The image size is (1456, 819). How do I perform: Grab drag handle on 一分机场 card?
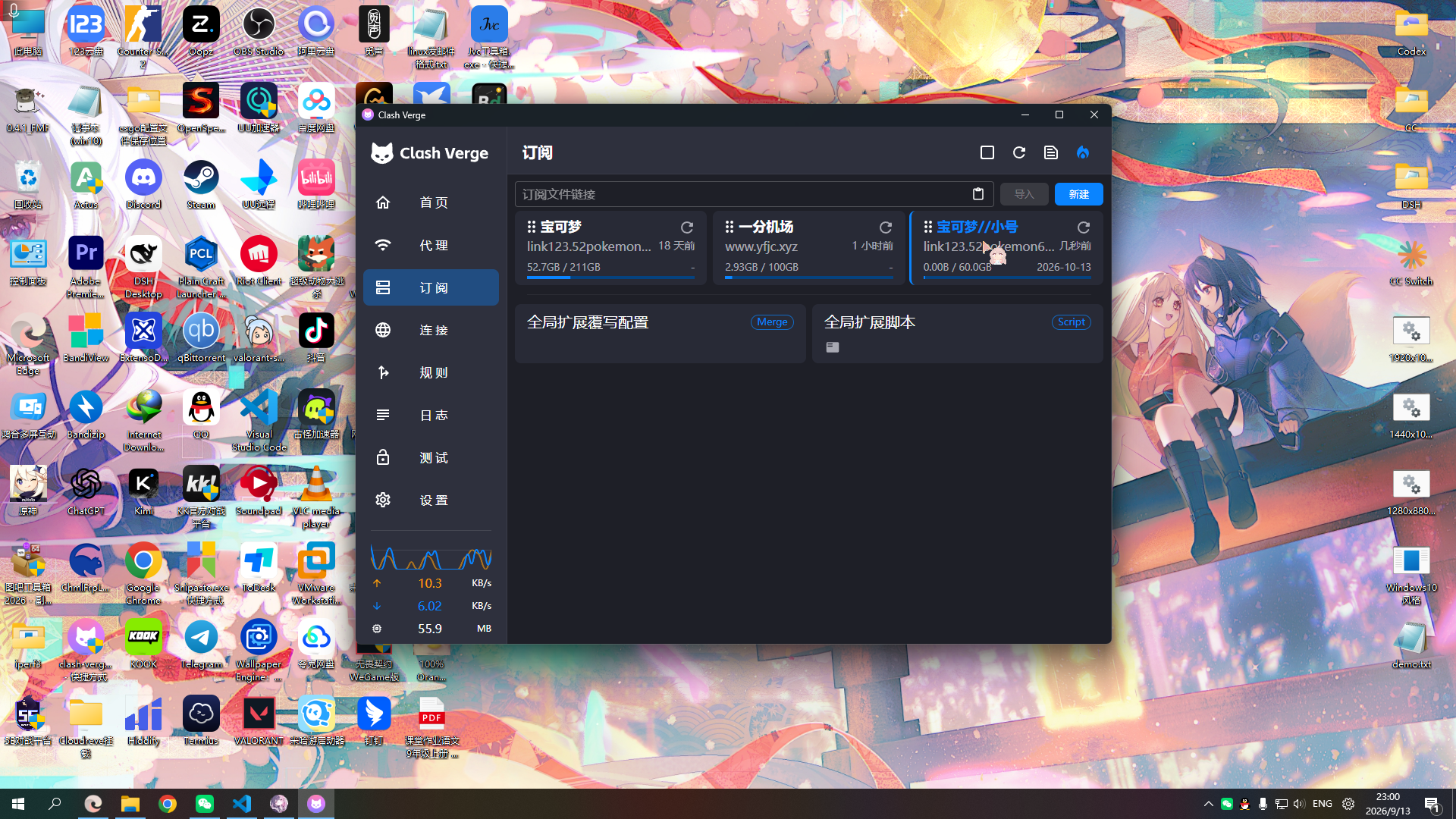click(730, 227)
